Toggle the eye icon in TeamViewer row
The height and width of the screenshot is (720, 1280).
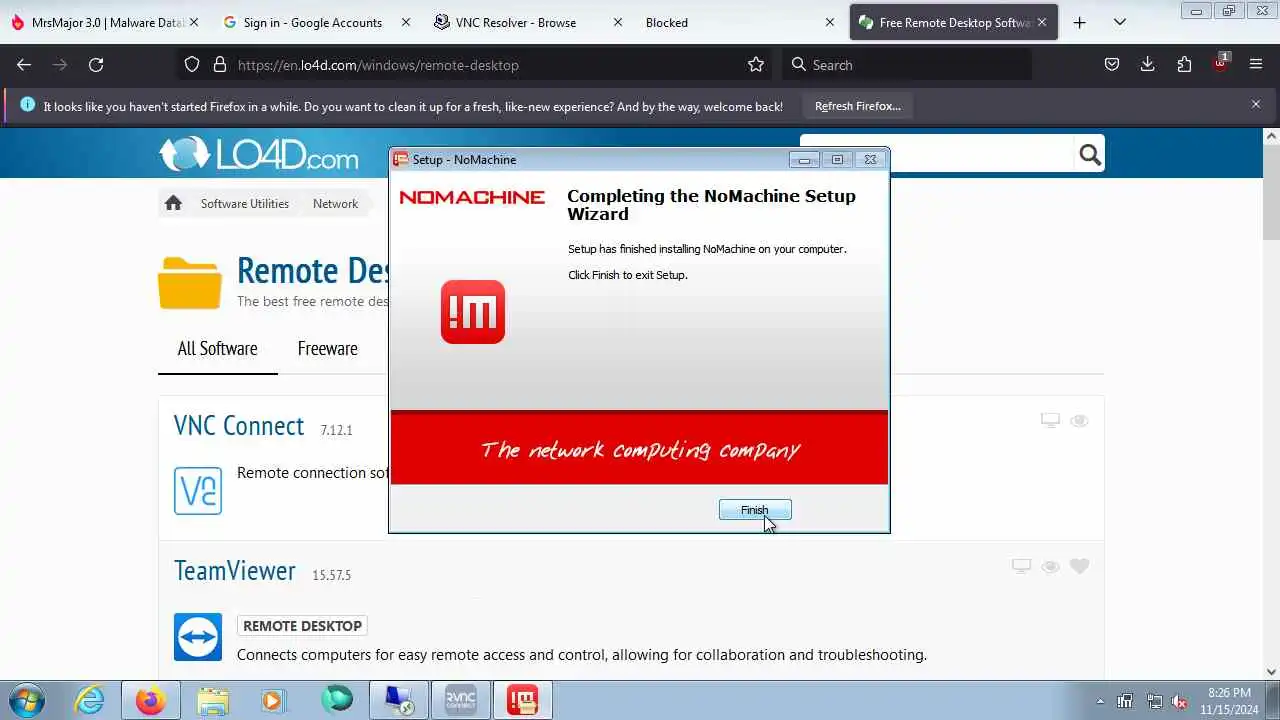pos(1050,566)
